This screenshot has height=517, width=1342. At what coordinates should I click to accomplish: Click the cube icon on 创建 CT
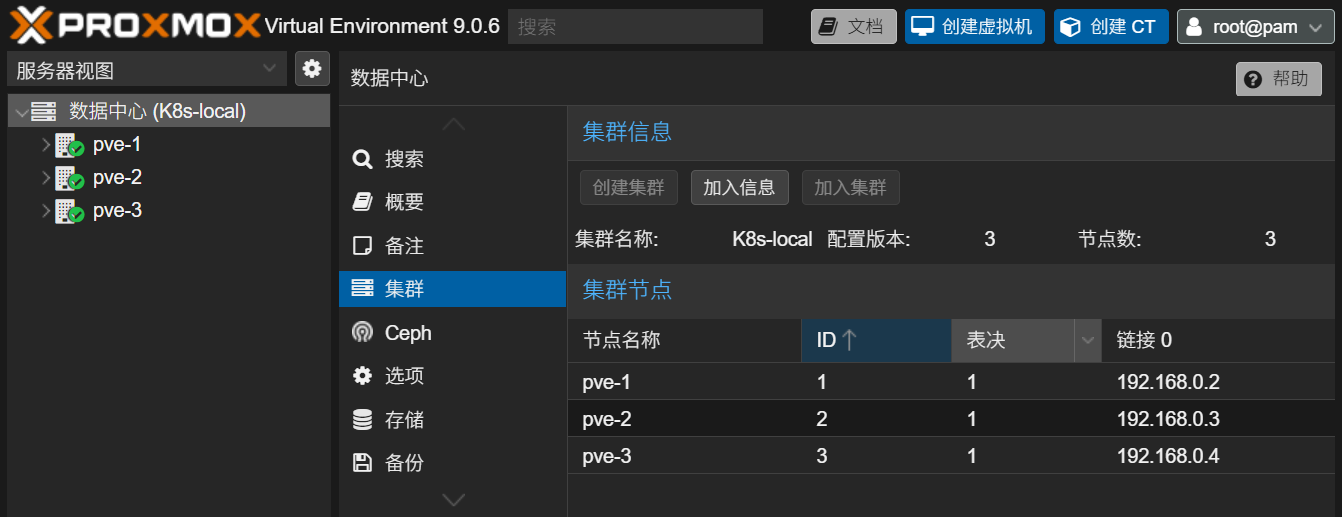(x=1070, y=27)
